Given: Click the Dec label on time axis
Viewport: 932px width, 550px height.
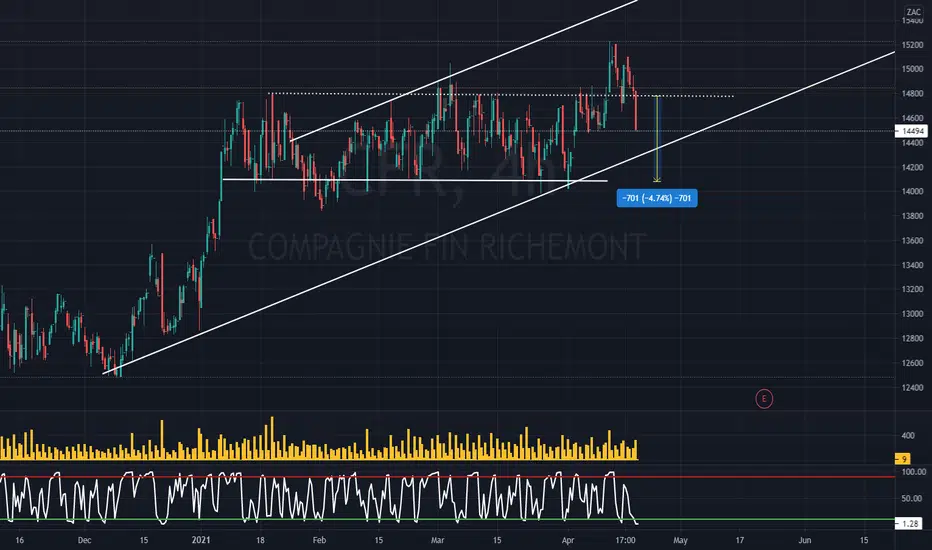Looking at the screenshot, I should click(x=84, y=540).
